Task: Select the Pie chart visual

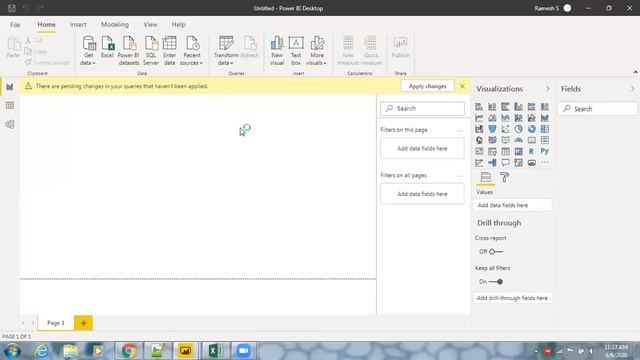Action: 518,129
